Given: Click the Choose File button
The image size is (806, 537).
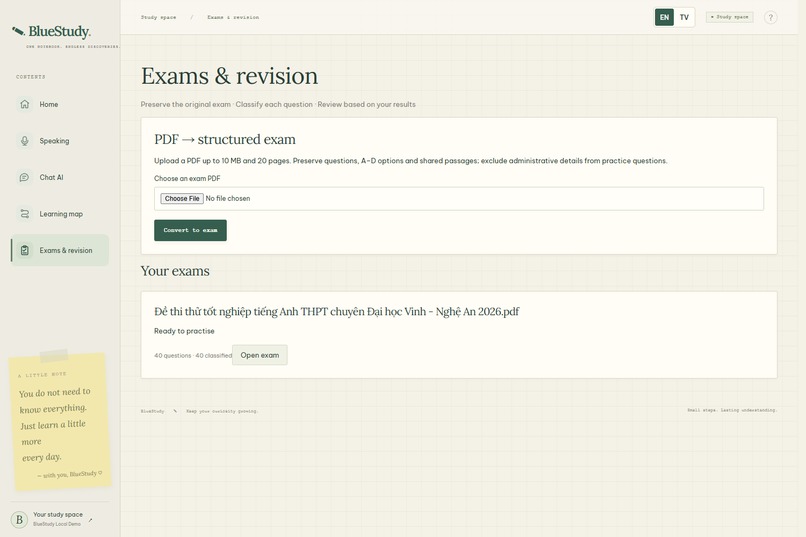Looking at the screenshot, I should coord(182,198).
